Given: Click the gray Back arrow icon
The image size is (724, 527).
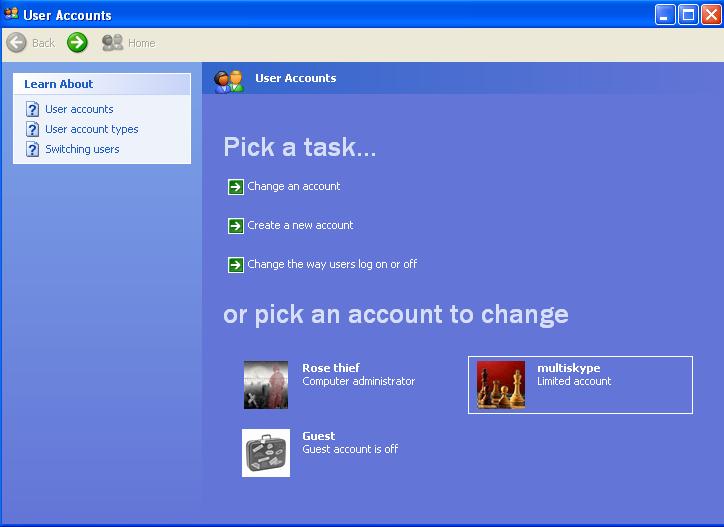Looking at the screenshot, I should click(17, 43).
